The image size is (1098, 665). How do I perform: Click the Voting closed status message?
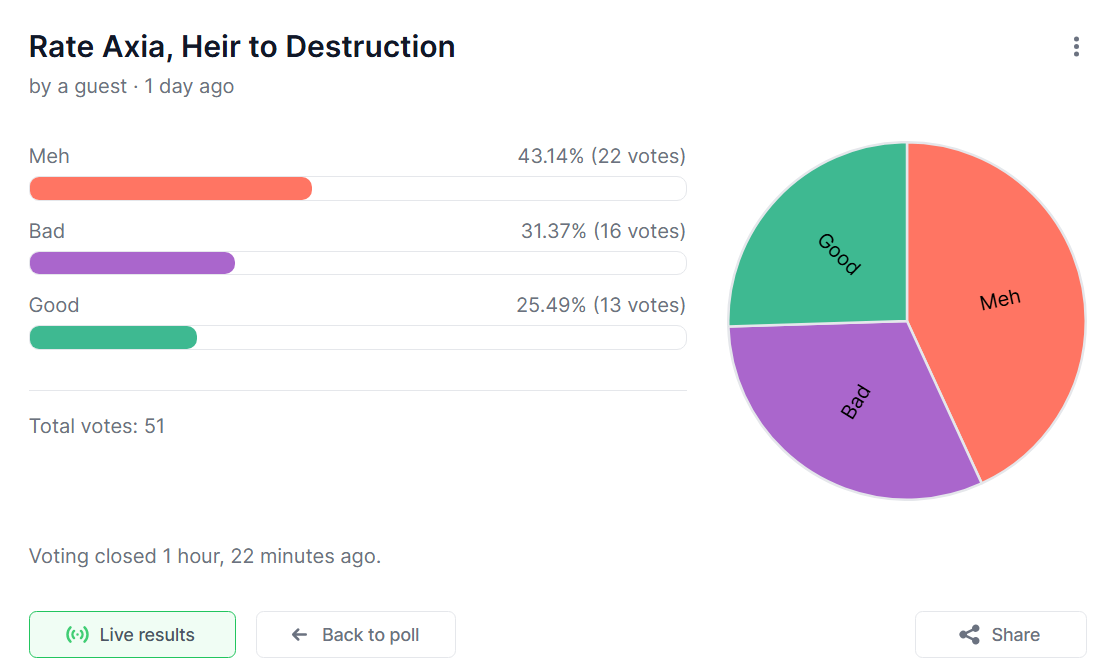(x=205, y=556)
